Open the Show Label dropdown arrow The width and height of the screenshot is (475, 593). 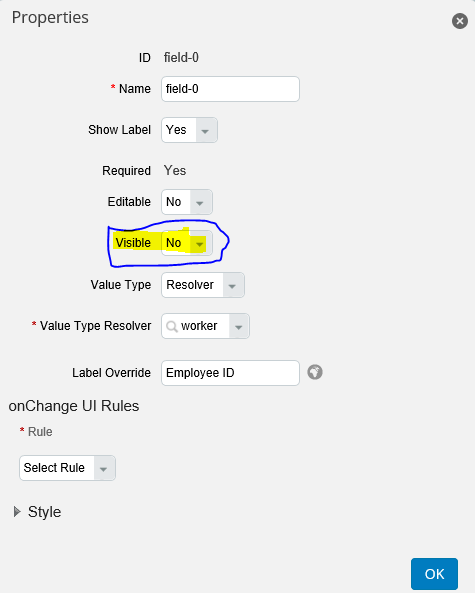206,130
